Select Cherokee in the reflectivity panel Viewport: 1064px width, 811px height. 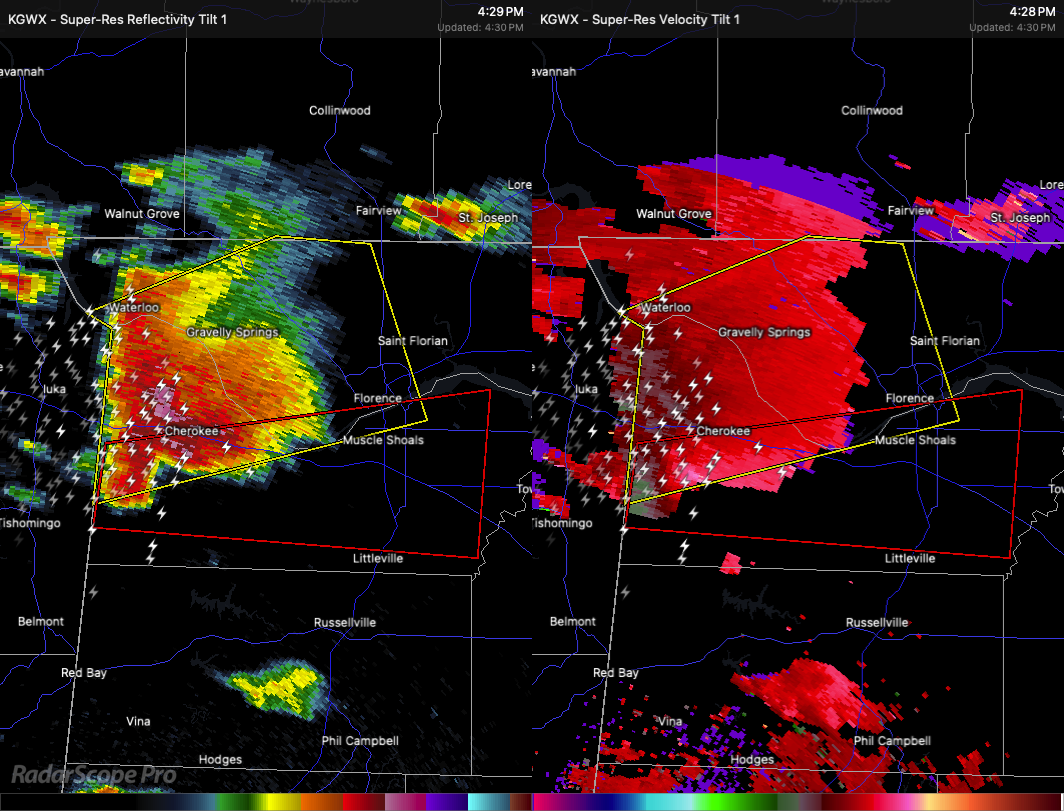[191, 431]
